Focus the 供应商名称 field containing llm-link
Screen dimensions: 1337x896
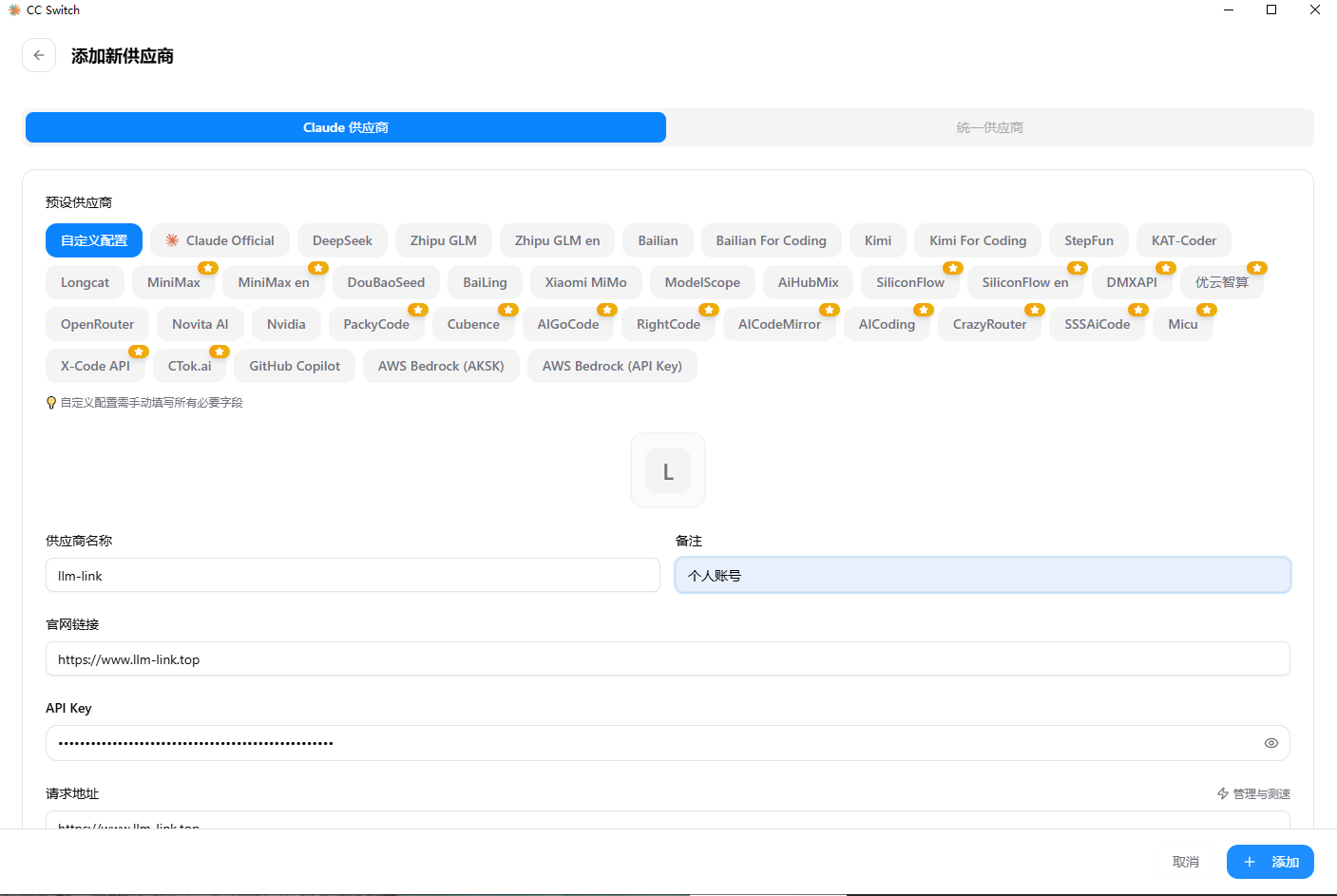click(x=353, y=575)
